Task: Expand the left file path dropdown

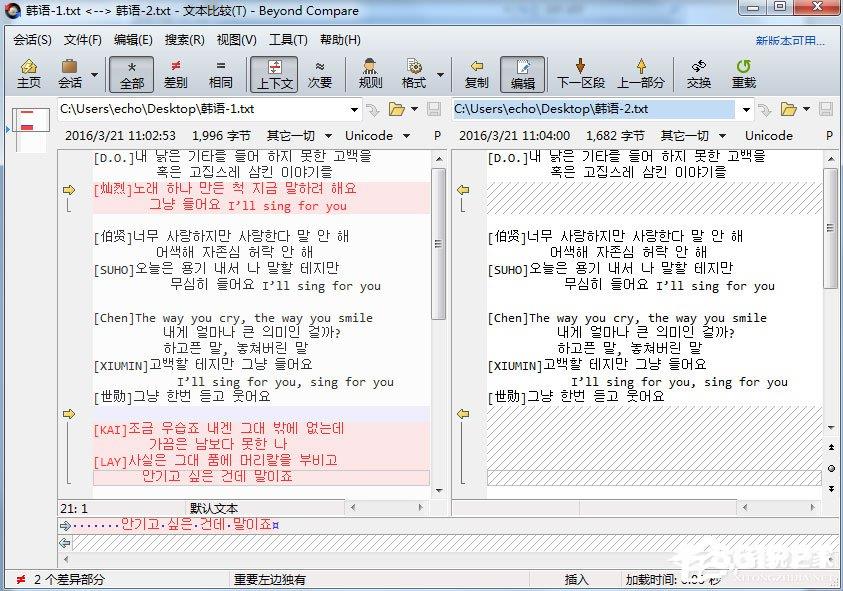Action: pyautogui.click(x=354, y=110)
